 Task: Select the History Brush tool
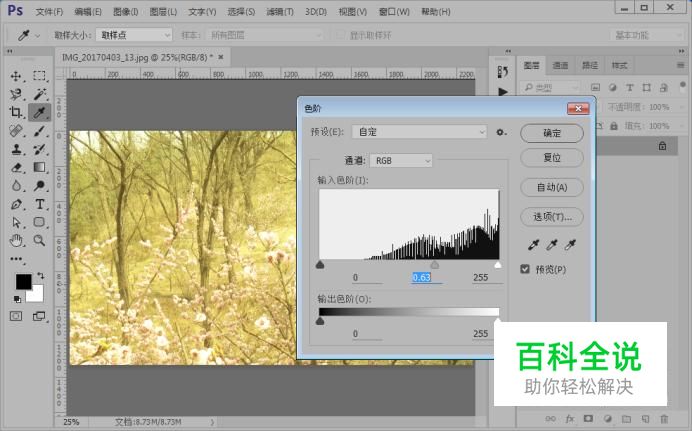click(x=39, y=149)
